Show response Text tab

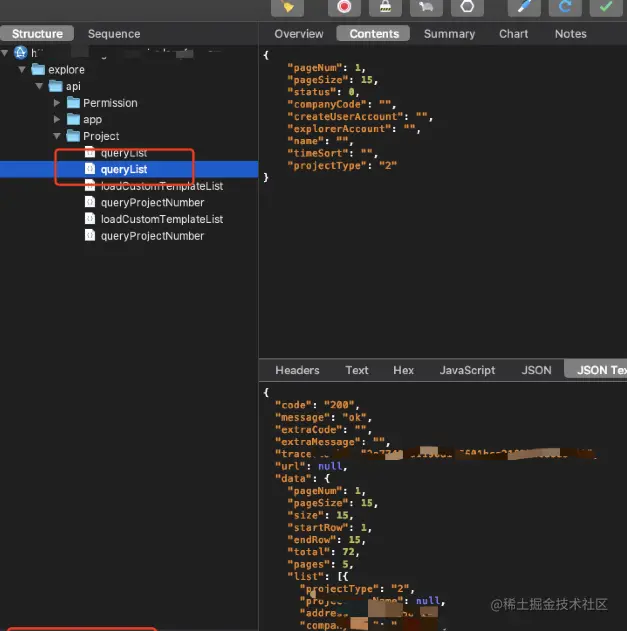(357, 370)
